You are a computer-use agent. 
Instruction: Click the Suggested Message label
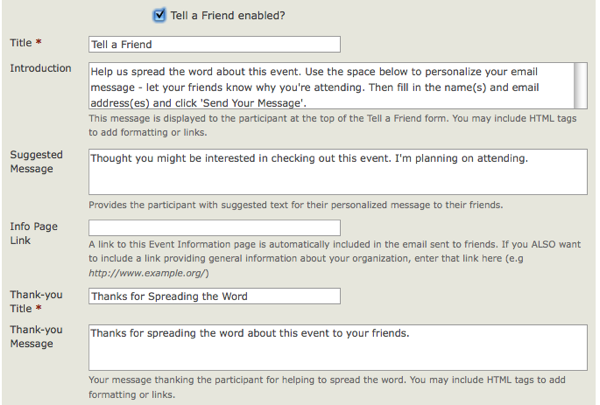tap(36, 163)
